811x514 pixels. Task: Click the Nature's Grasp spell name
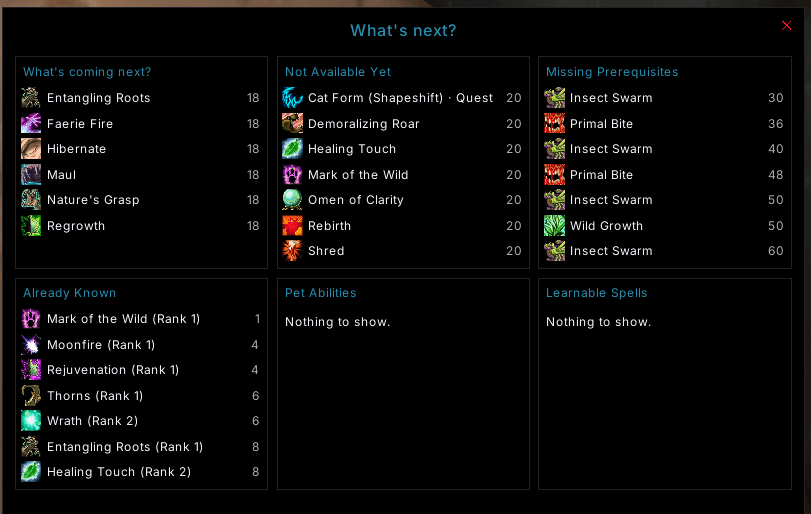click(93, 200)
